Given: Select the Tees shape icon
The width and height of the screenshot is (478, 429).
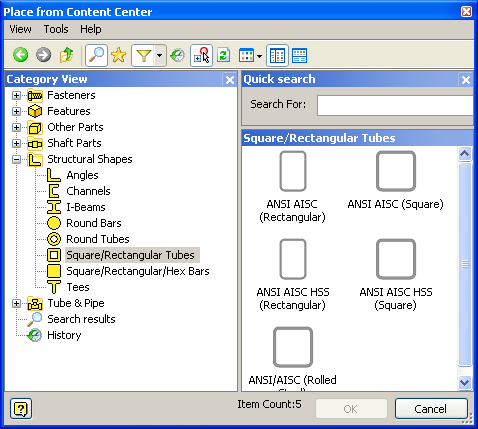Looking at the screenshot, I should click(x=54, y=287).
